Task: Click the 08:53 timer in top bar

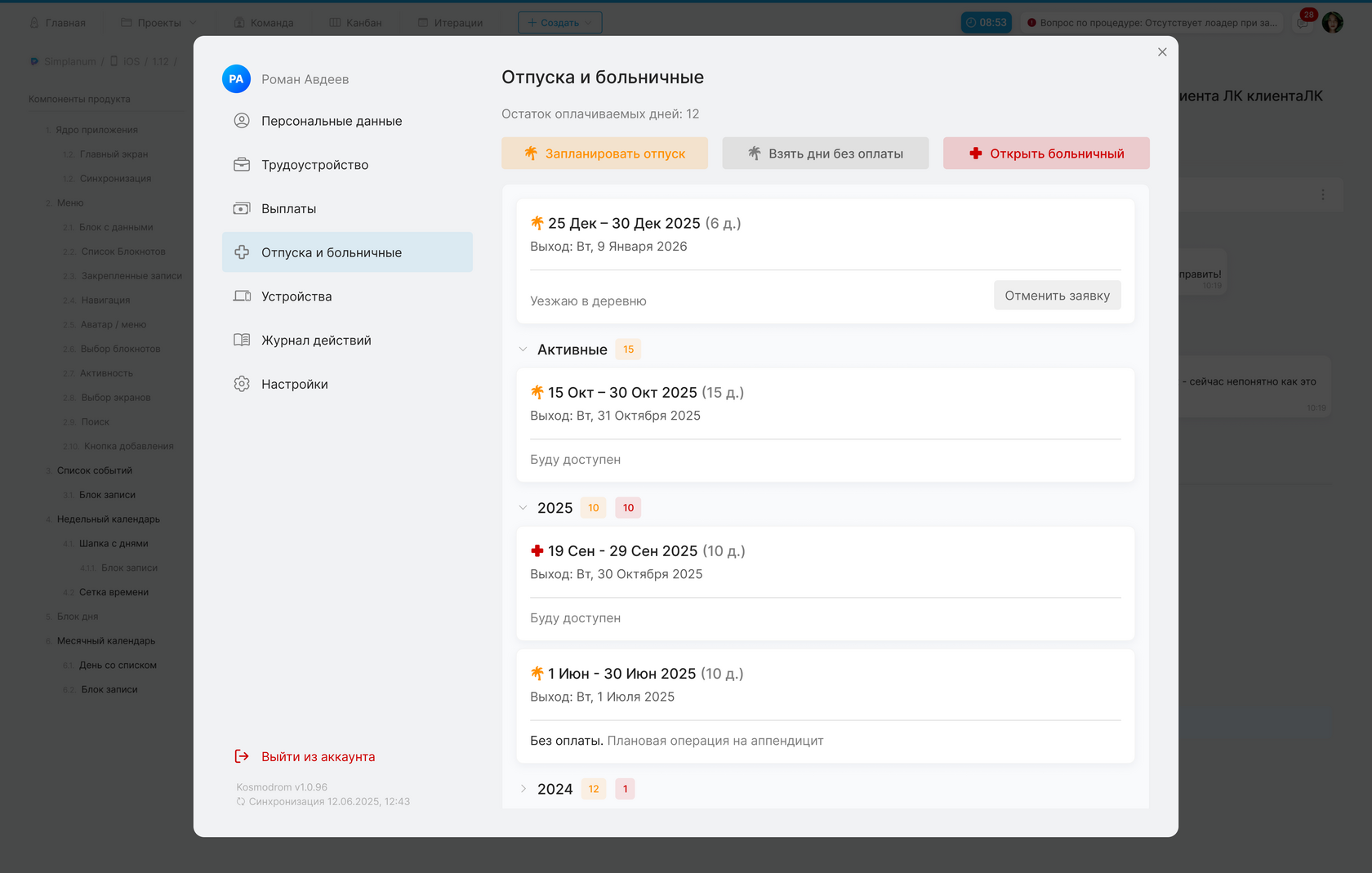Action: coord(987,23)
